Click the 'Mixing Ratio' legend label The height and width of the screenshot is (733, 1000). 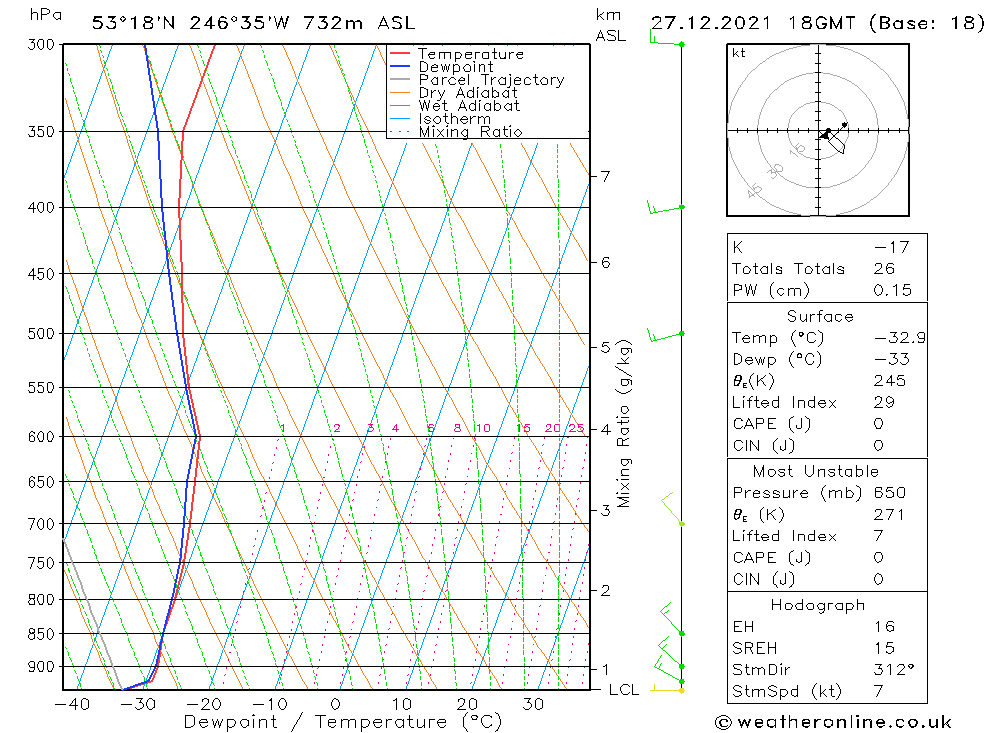pyautogui.click(x=471, y=132)
